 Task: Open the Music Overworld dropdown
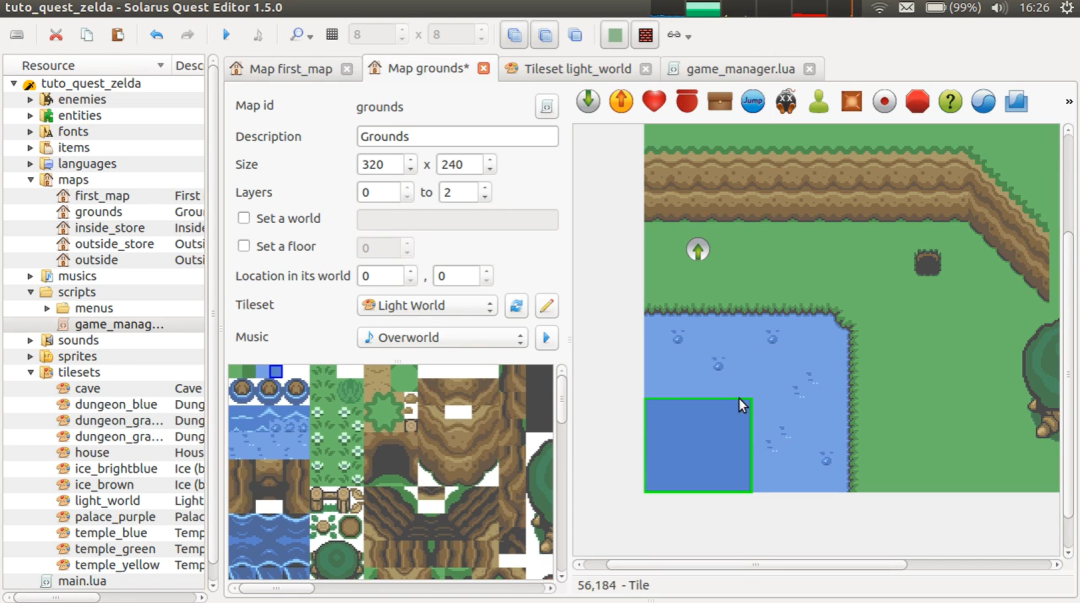[442, 338]
